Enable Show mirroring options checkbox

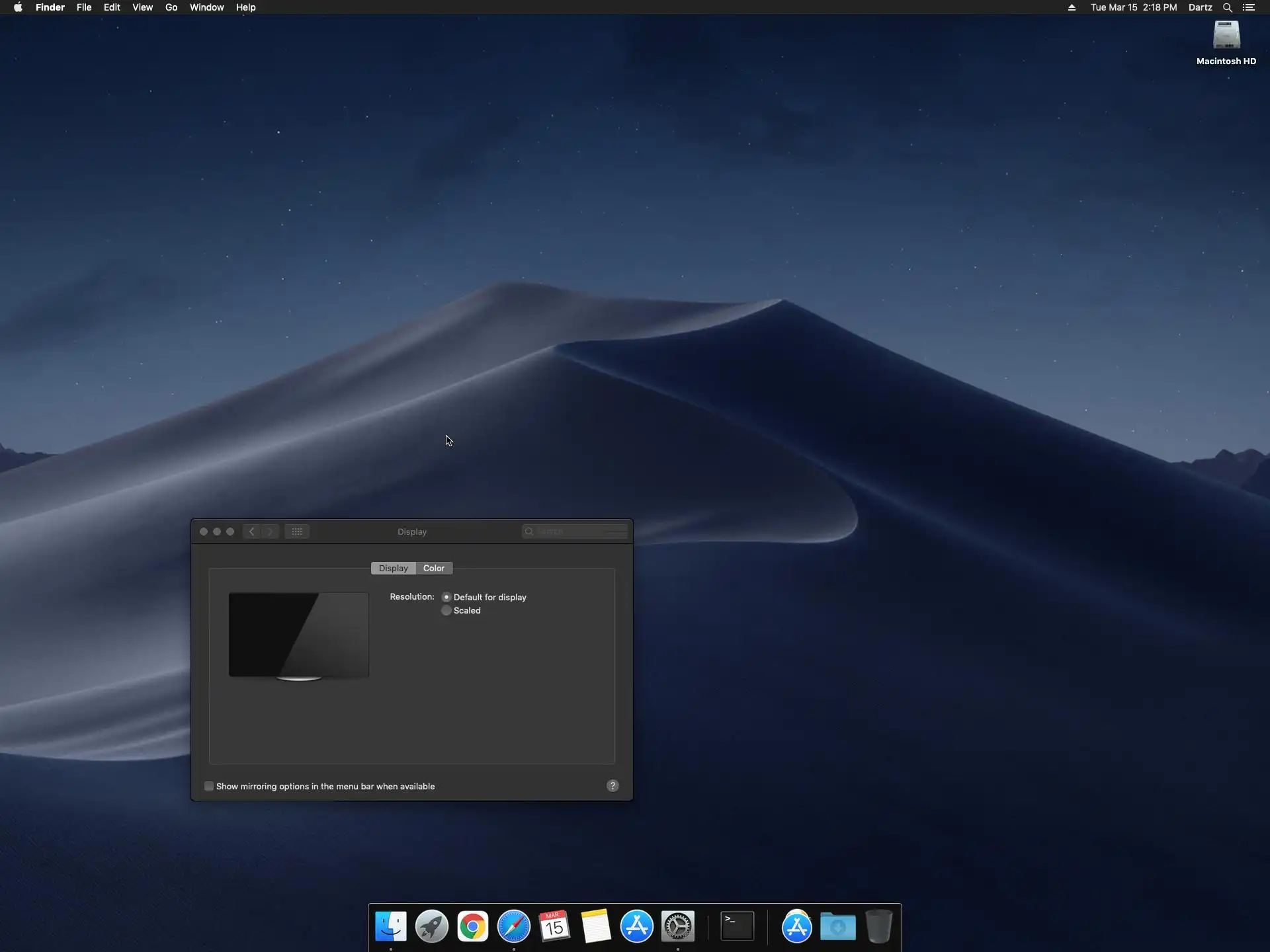click(x=209, y=786)
